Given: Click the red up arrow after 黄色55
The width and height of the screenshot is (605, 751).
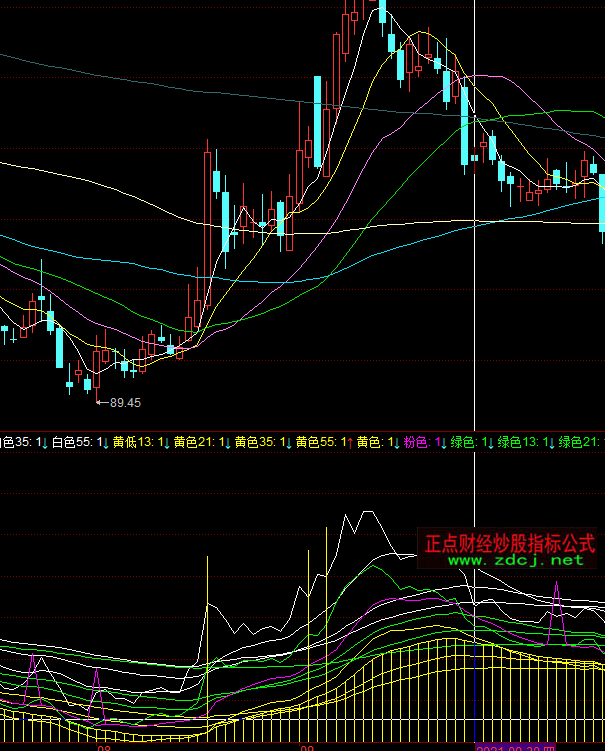Looking at the screenshot, I should tap(347, 441).
